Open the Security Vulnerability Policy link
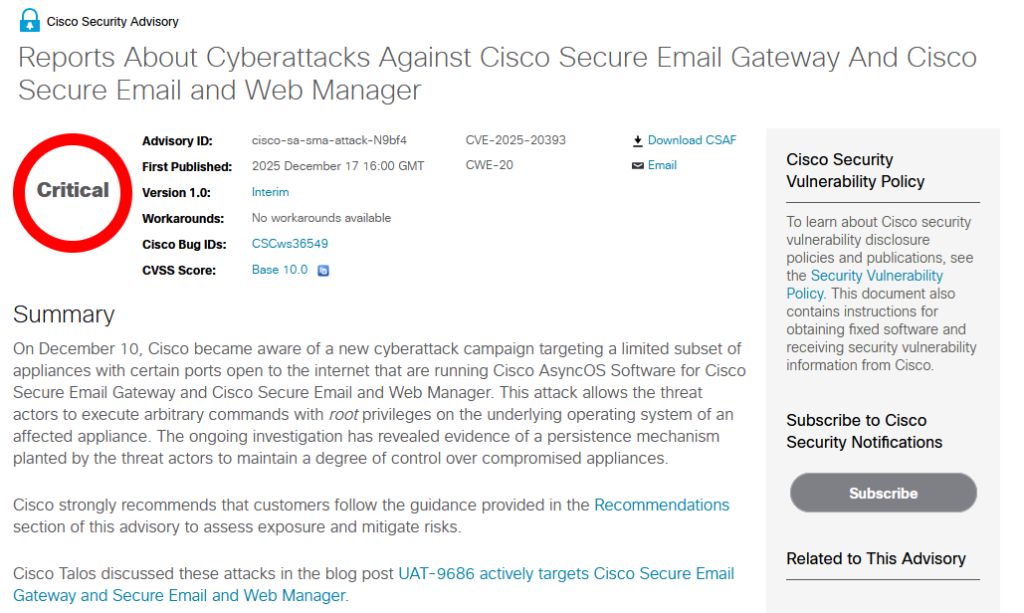 876,275
